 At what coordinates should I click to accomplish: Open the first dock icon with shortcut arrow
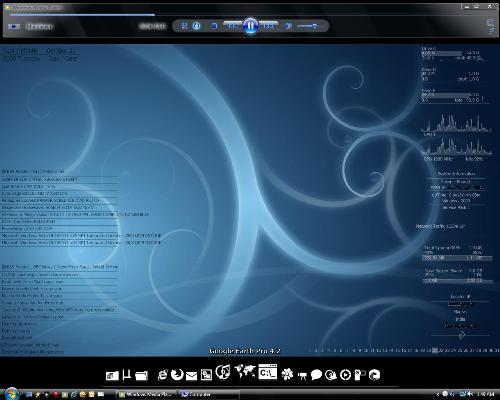point(112,376)
